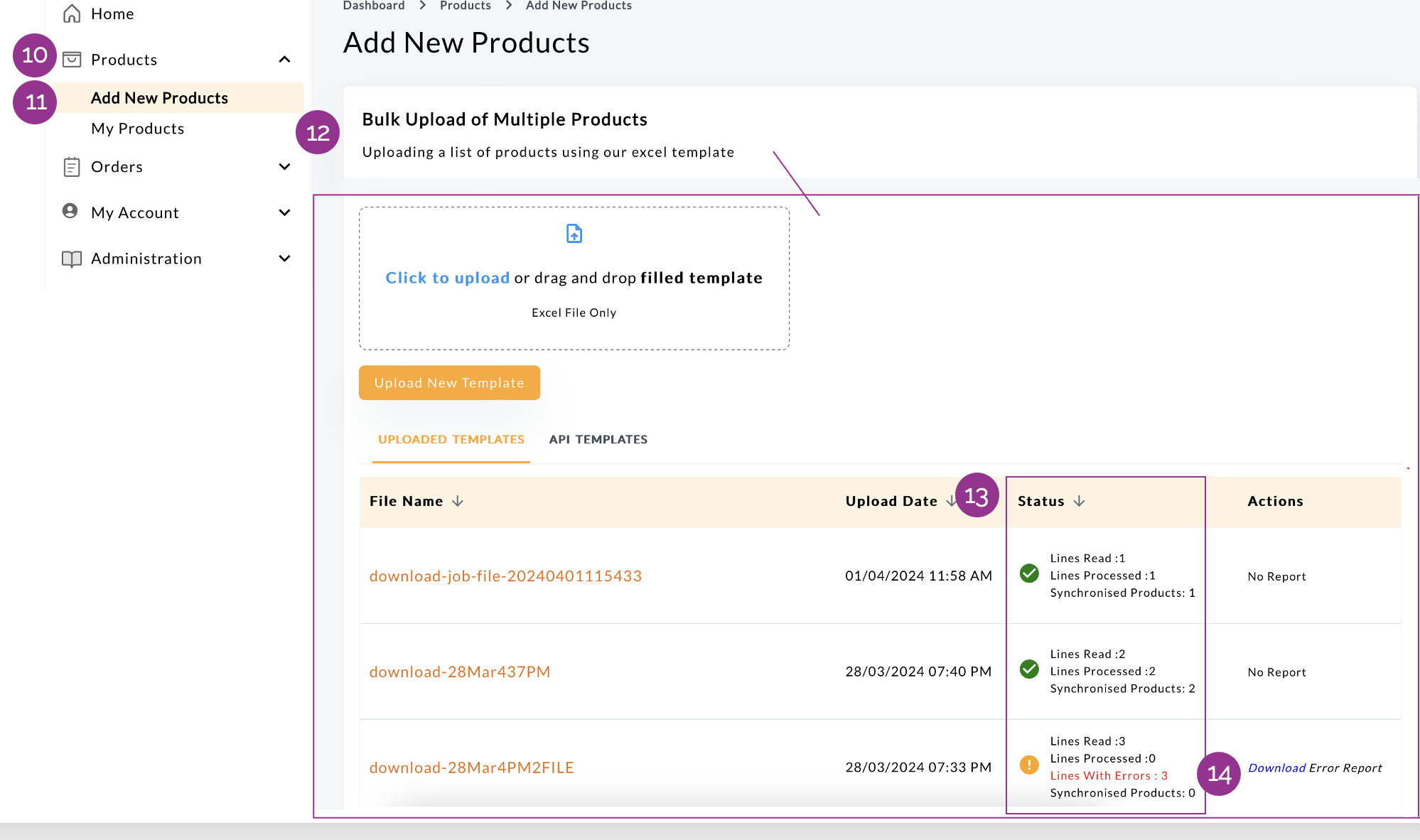Expand the Orders menu chevron
Image resolution: width=1420 pixels, height=840 pixels.
click(x=284, y=167)
